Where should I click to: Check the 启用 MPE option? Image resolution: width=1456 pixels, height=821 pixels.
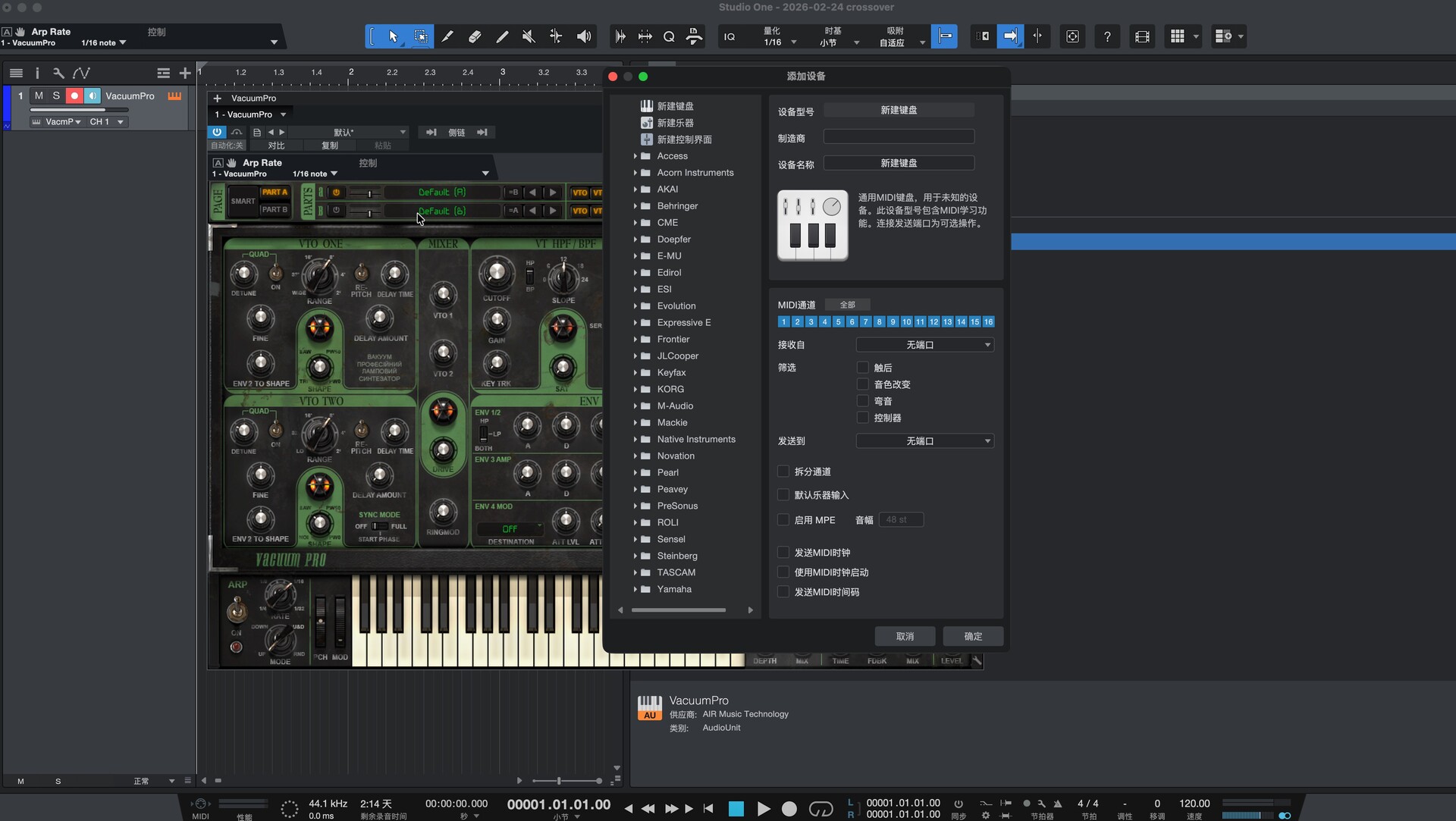point(784,520)
